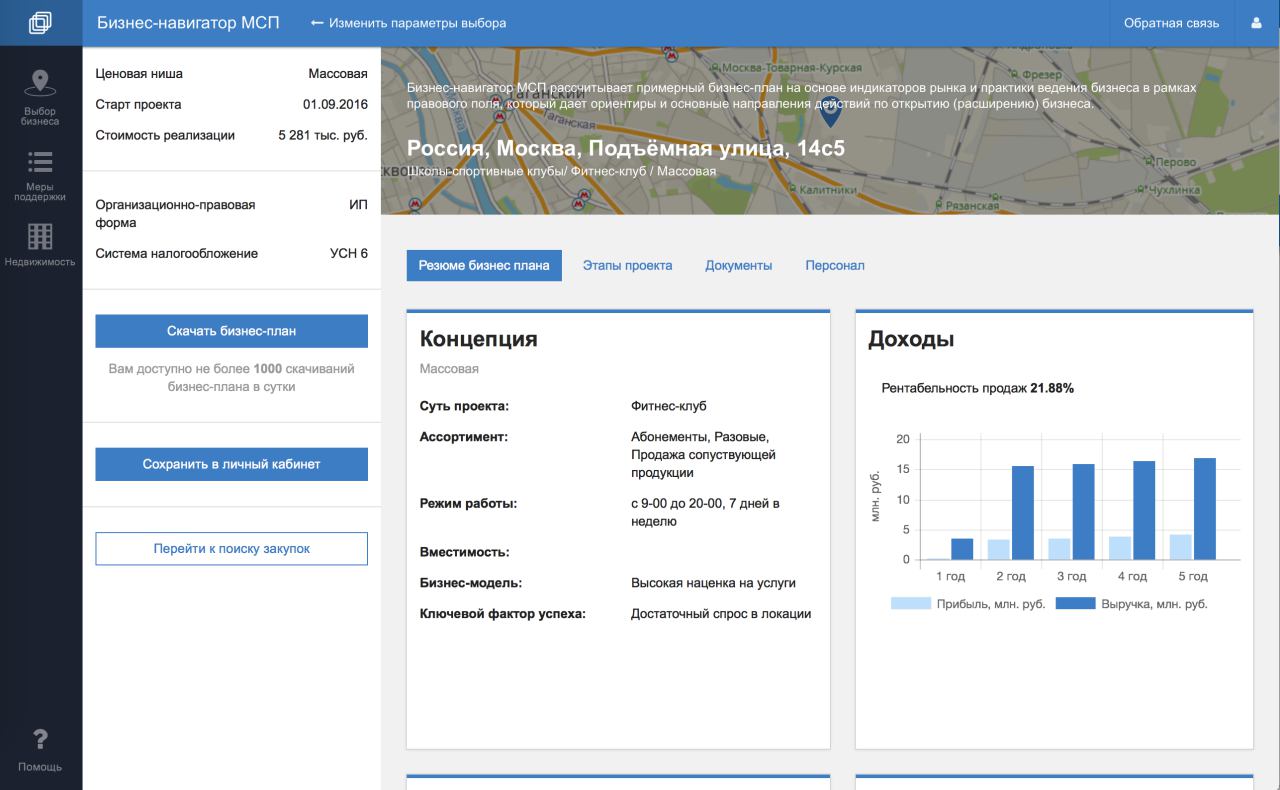Screen dimensions: 1280x790
Task: Click Сохранить в личный кабинет button
Action: (231, 464)
